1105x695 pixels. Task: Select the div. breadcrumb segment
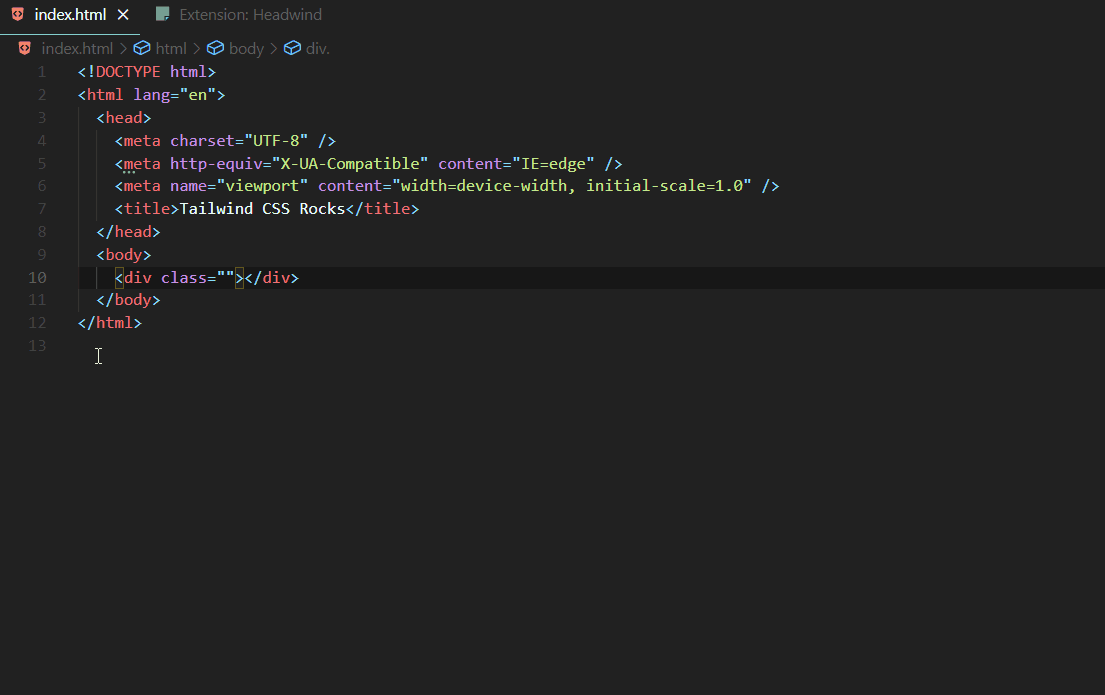pyautogui.click(x=317, y=49)
